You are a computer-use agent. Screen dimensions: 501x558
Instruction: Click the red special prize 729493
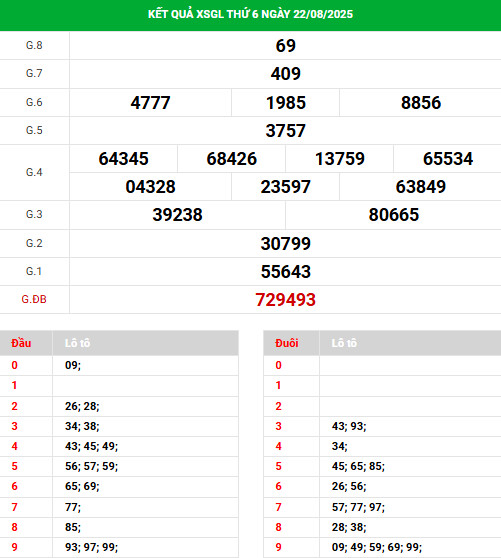285,300
